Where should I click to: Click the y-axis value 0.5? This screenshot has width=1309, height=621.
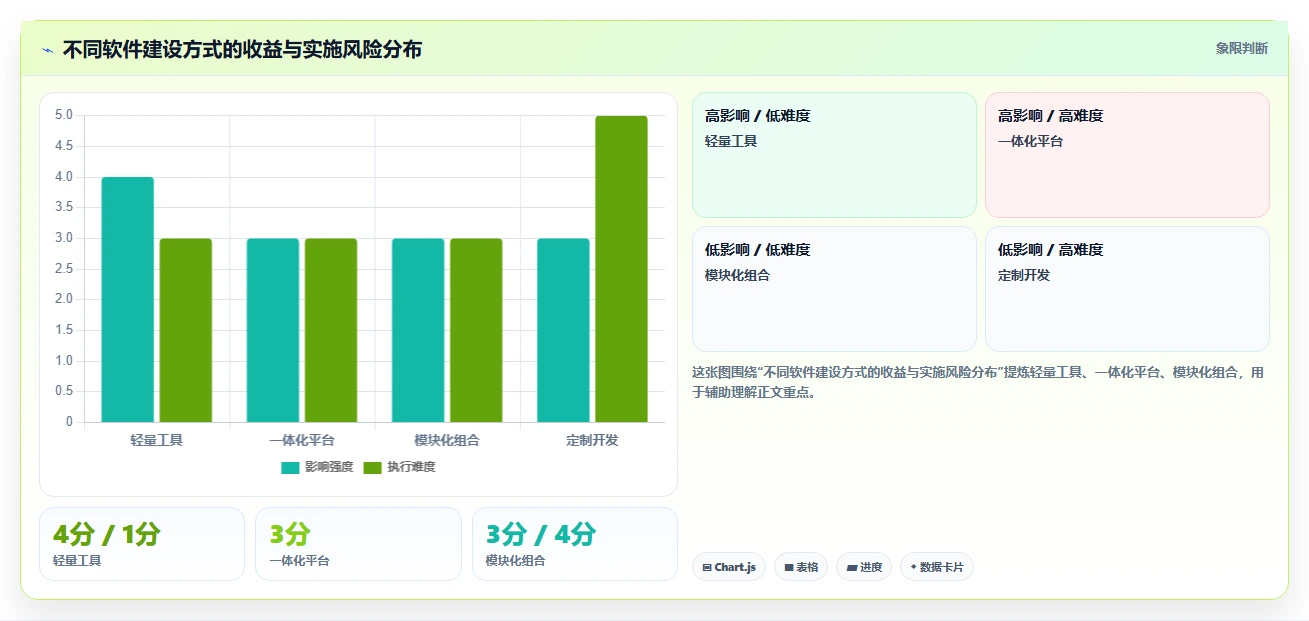pyautogui.click(x=64, y=391)
